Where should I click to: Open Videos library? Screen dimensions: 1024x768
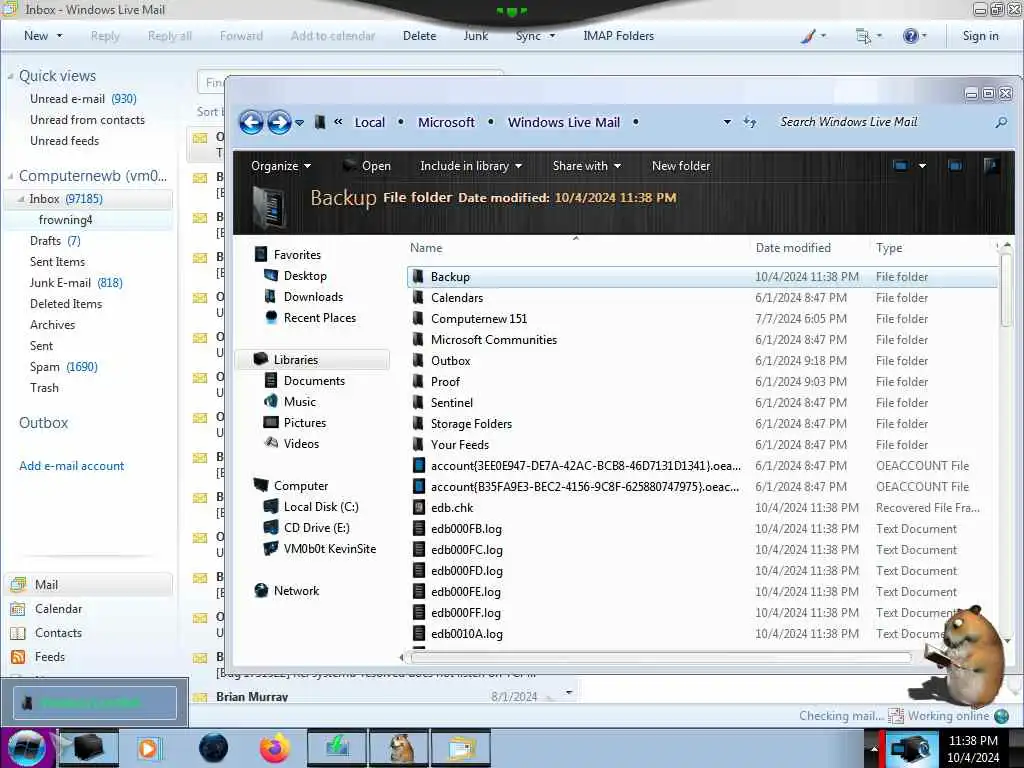click(301, 443)
